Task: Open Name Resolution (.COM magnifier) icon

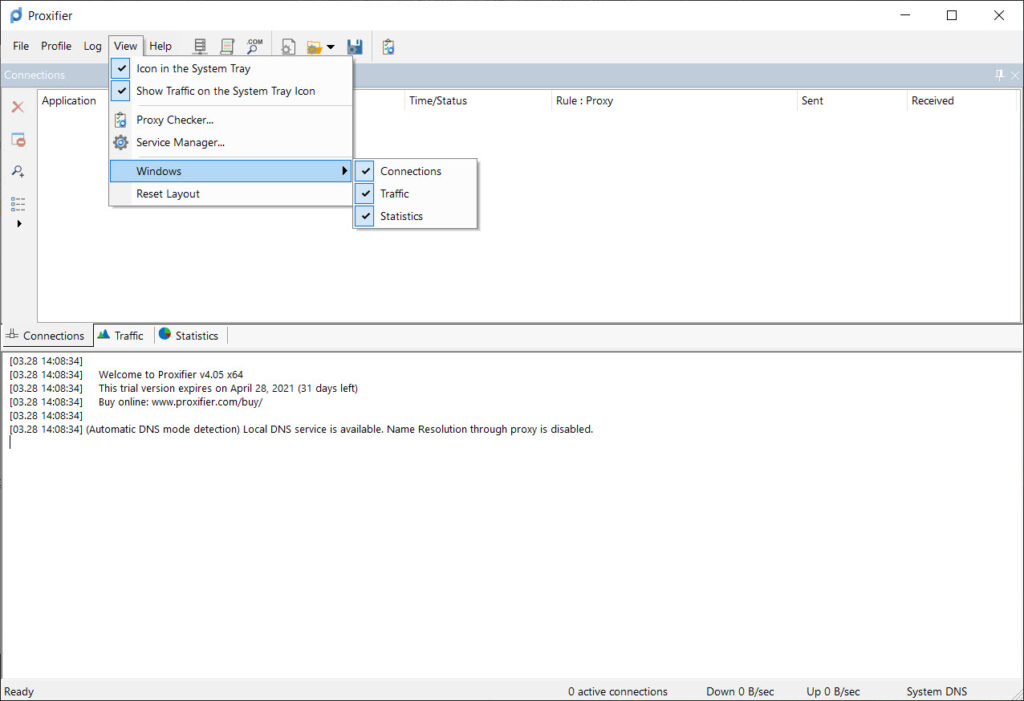Action: 254,46
